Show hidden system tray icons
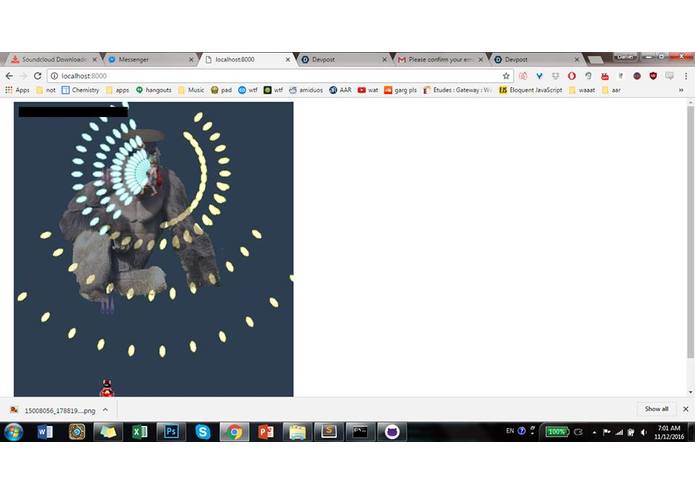Viewport: 695px width, 494px height. pyautogui.click(x=594, y=432)
